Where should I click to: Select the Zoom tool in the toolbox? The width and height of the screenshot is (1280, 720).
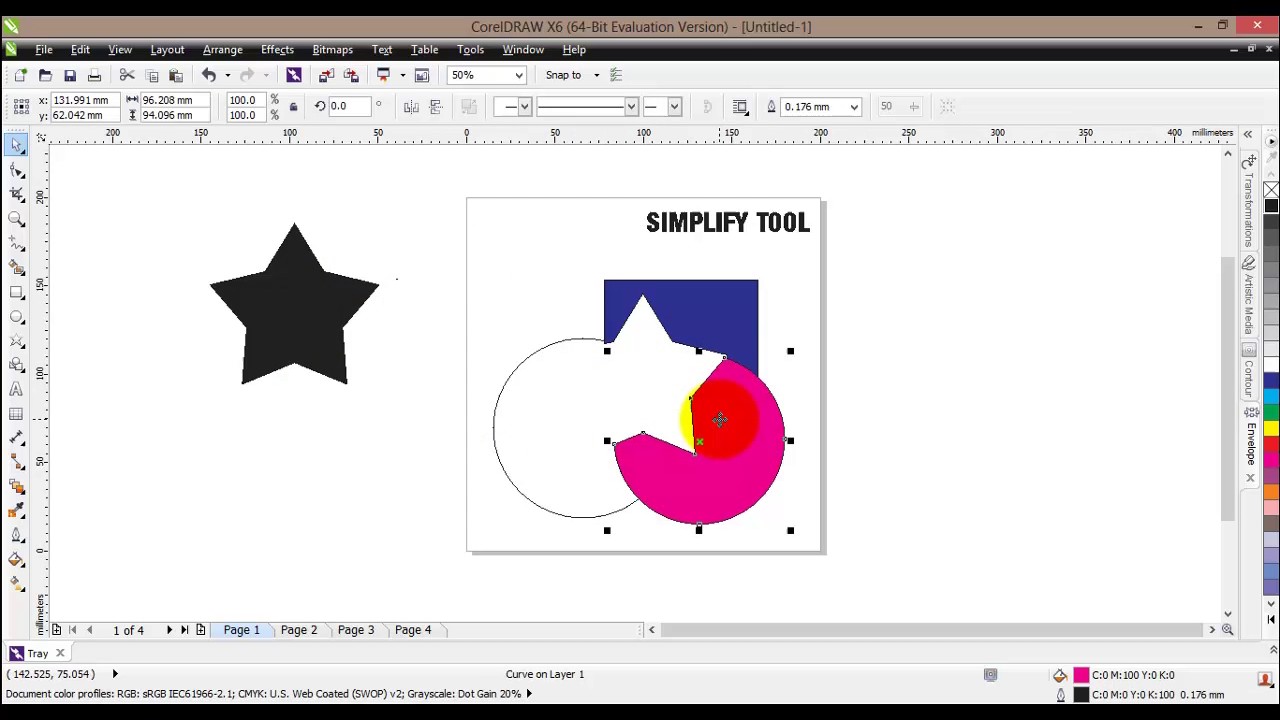pyautogui.click(x=17, y=219)
